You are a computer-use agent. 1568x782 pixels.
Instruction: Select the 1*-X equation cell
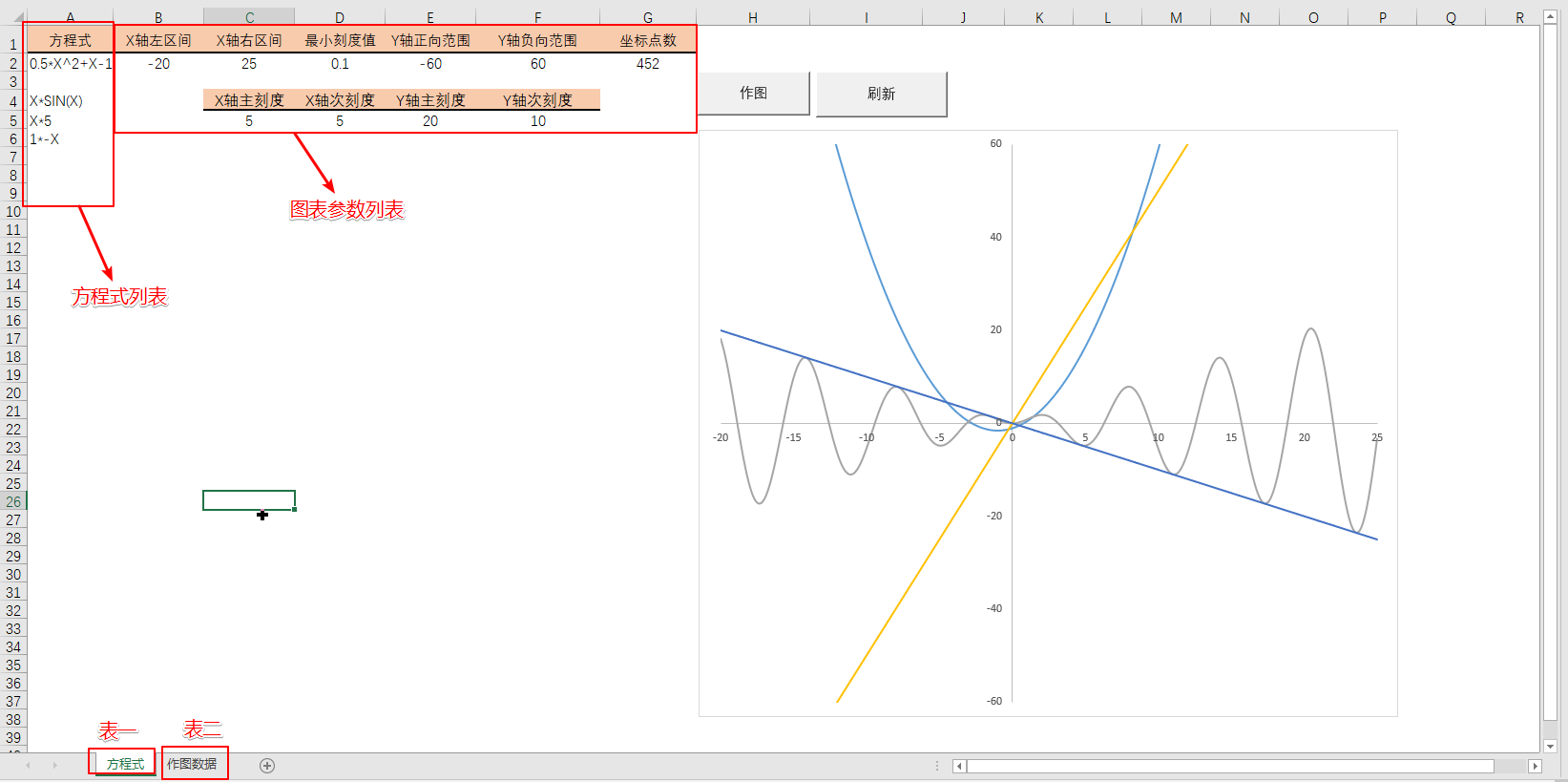[71, 139]
